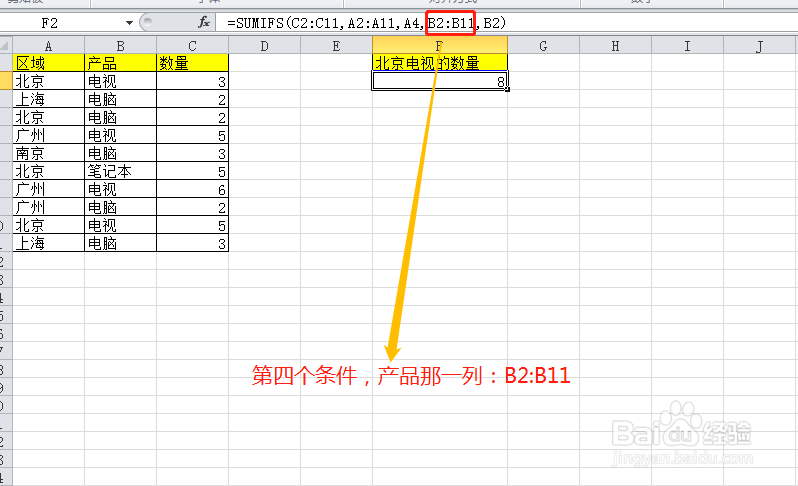The image size is (798, 486).
Task: Select column C header
Action: pyautogui.click(x=192, y=46)
